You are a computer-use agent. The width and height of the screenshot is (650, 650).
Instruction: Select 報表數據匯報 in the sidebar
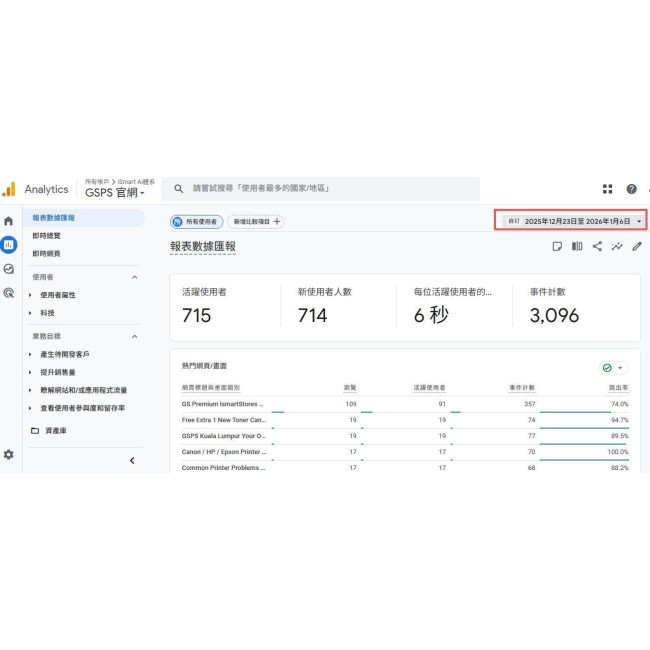pos(53,218)
